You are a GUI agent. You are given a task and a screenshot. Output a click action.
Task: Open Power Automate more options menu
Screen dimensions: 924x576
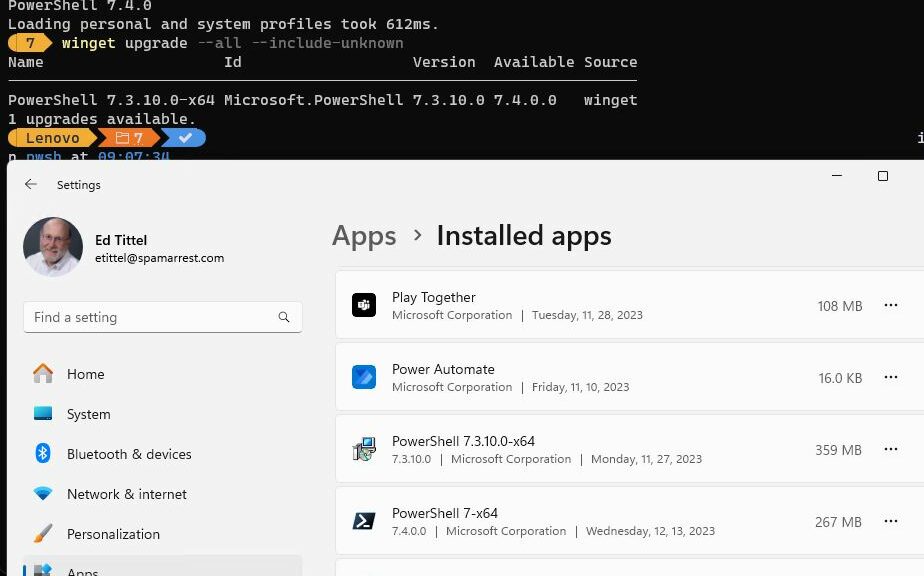[x=890, y=377]
